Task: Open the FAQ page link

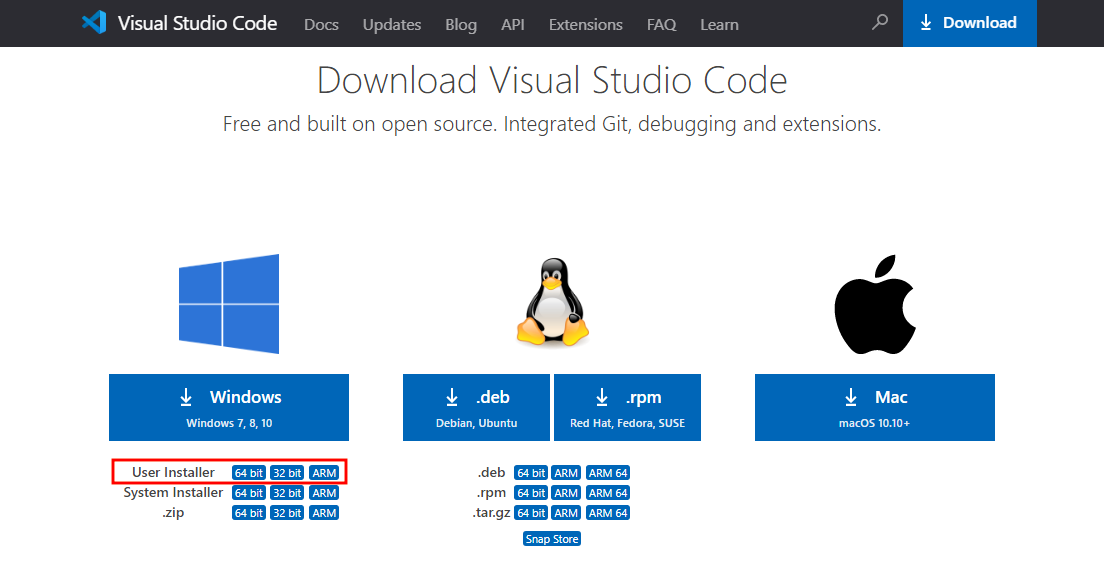Action: tap(661, 24)
